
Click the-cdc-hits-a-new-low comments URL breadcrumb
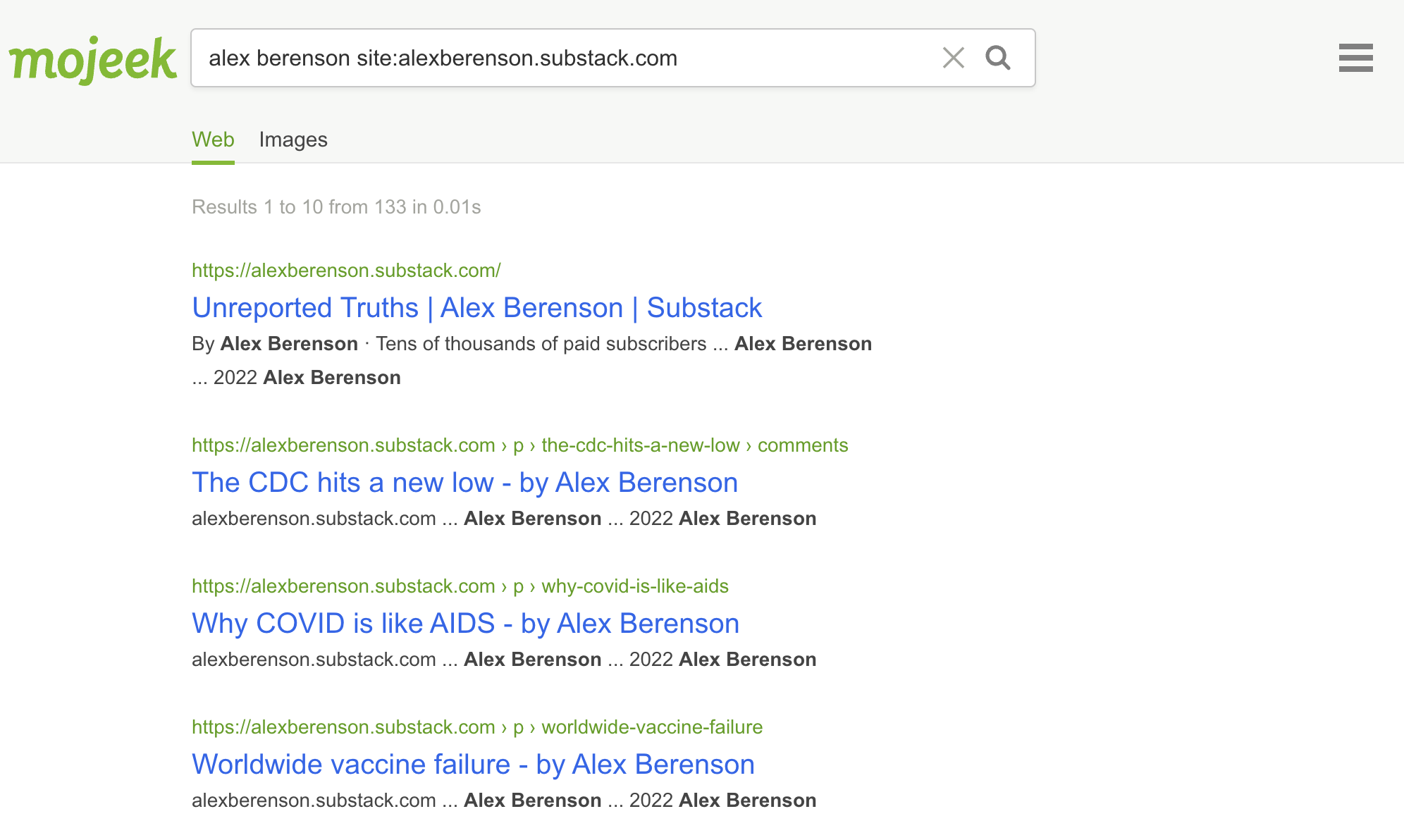[x=519, y=445]
